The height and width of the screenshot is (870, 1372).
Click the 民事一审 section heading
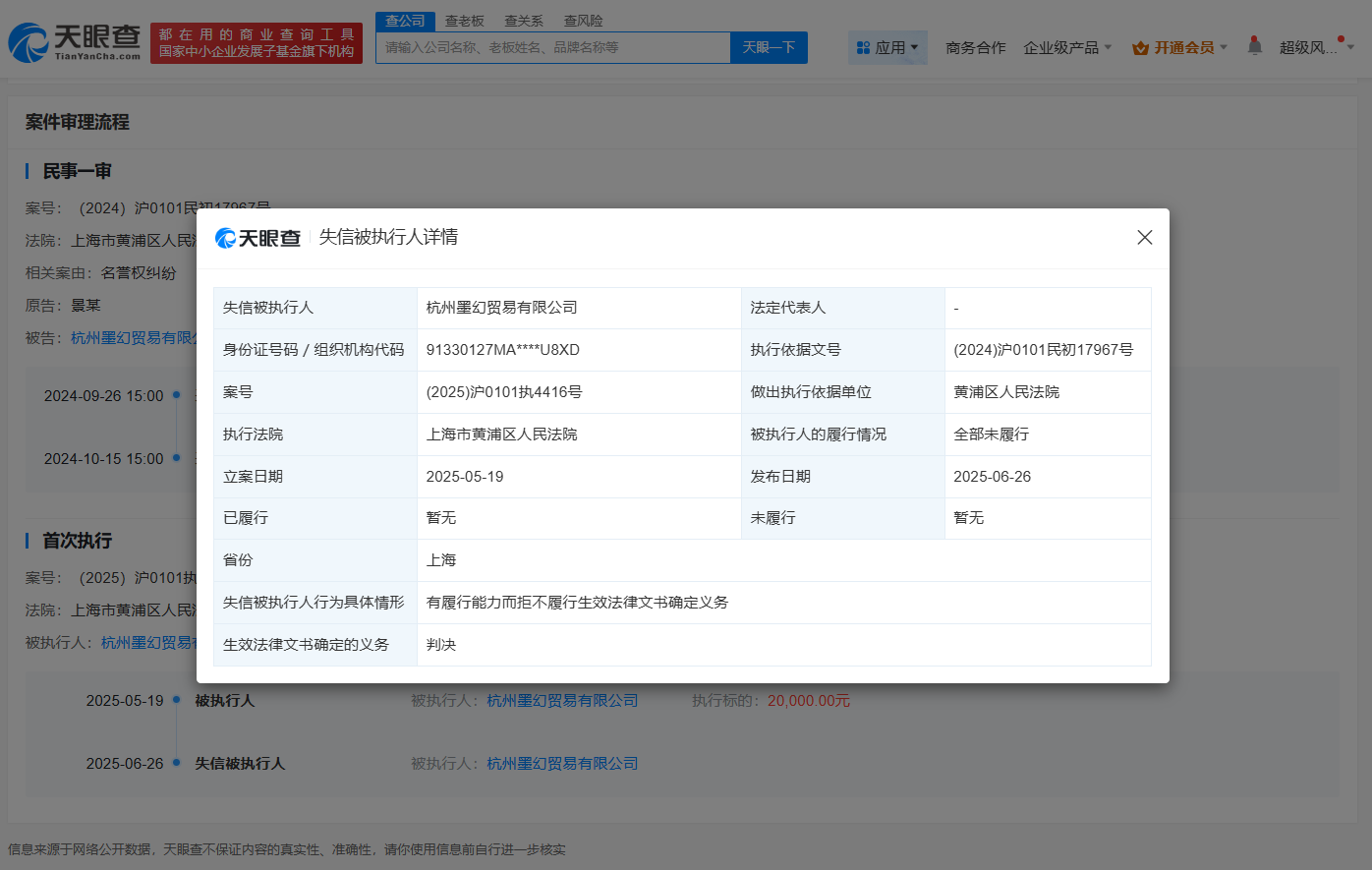[x=77, y=171]
